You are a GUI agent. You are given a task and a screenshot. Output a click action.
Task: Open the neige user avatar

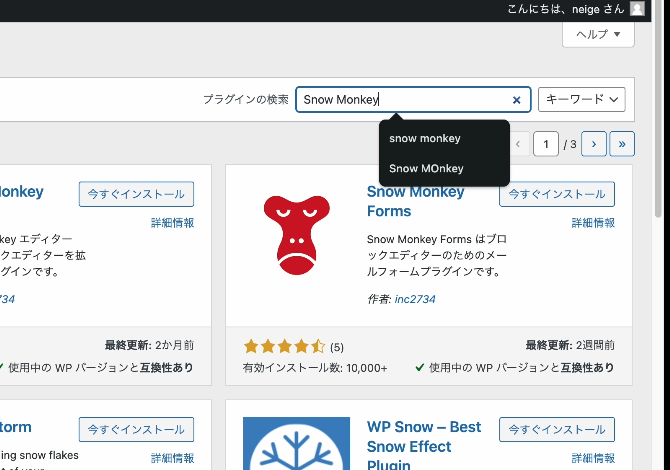click(637, 9)
